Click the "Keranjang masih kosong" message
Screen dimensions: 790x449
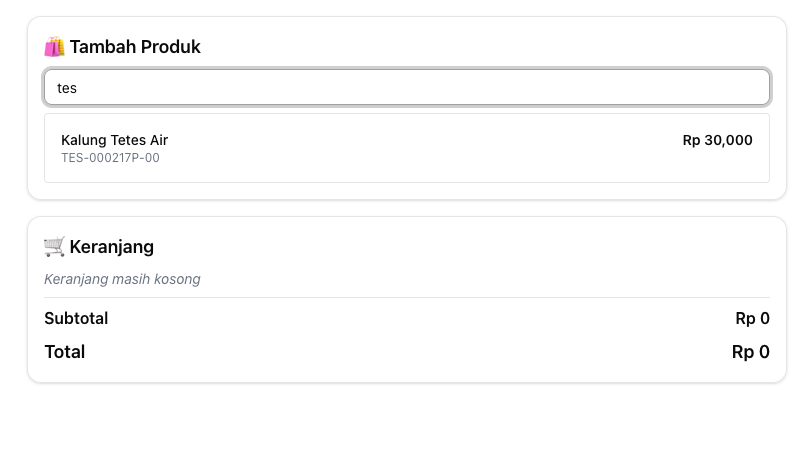122,279
